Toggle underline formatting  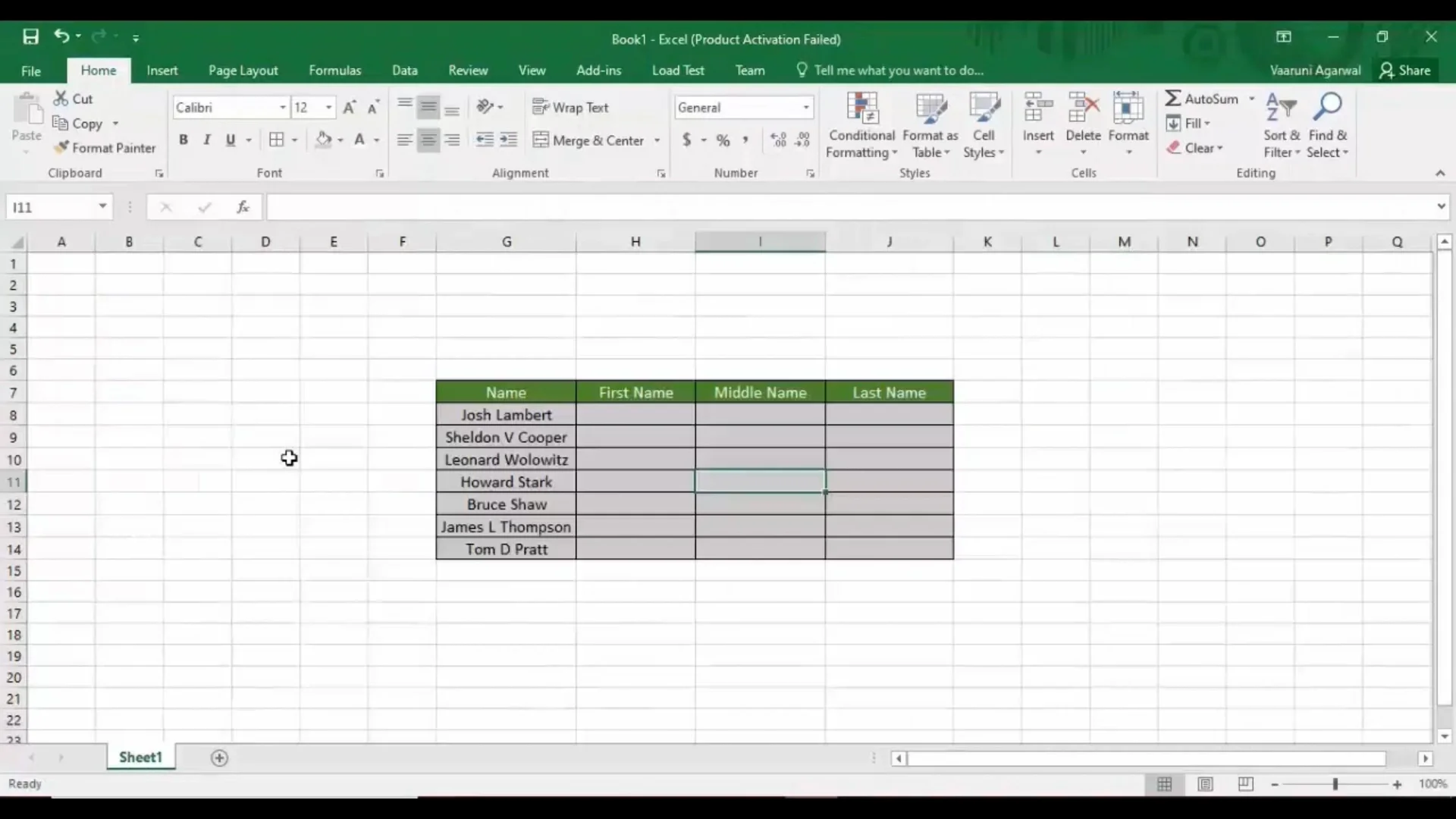tap(231, 140)
